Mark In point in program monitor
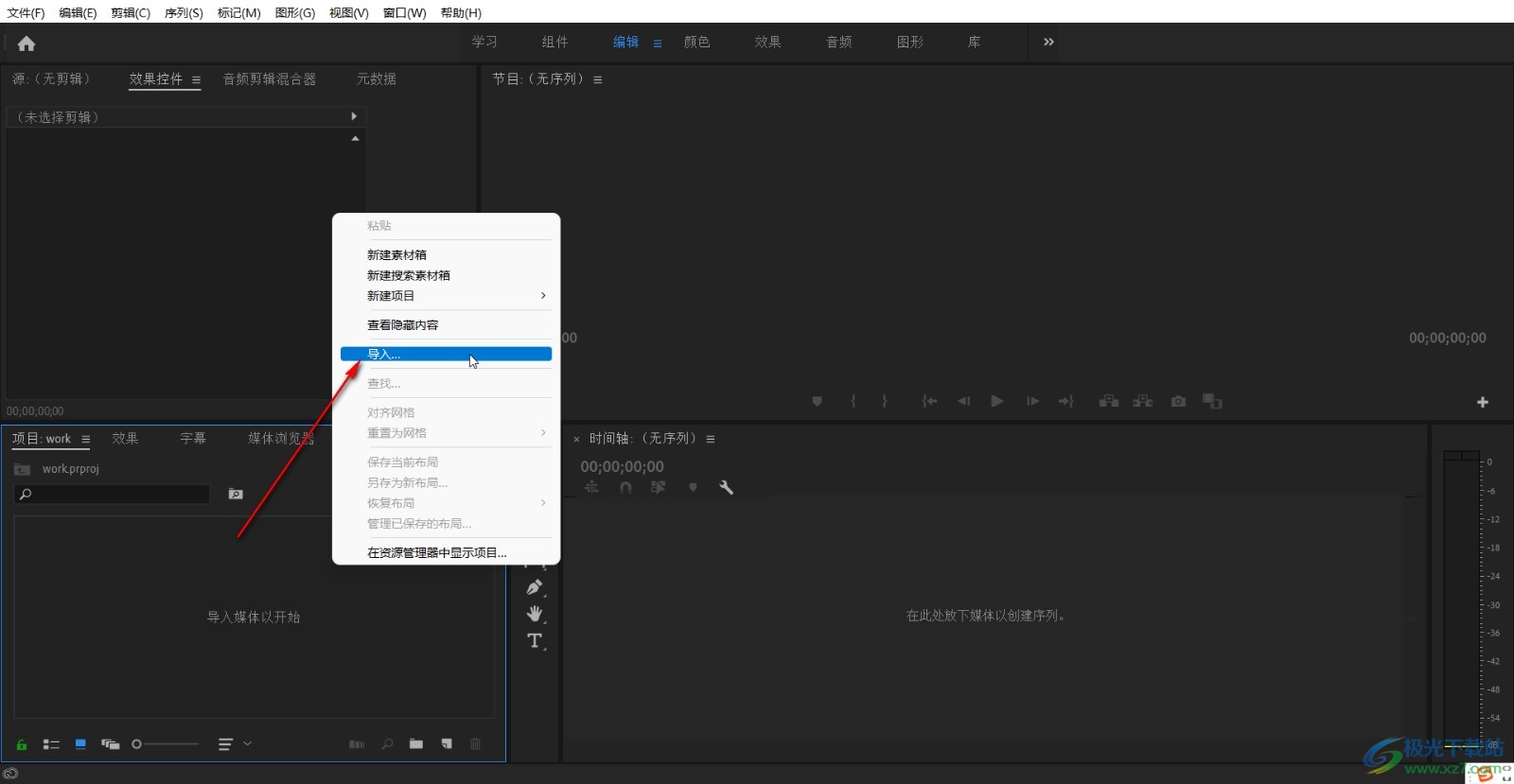 [x=853, y=401]
